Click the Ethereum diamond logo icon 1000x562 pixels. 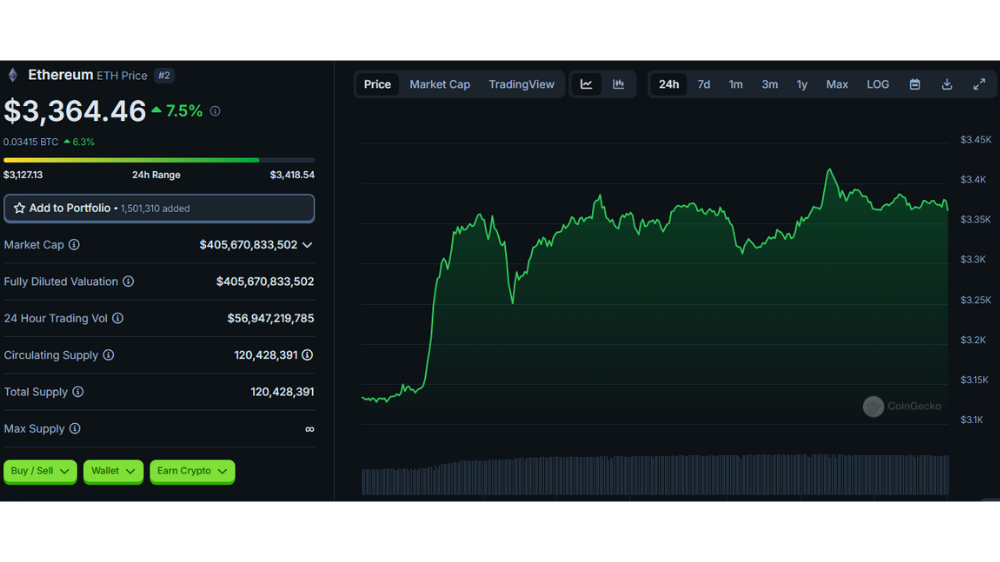point(13,75)
